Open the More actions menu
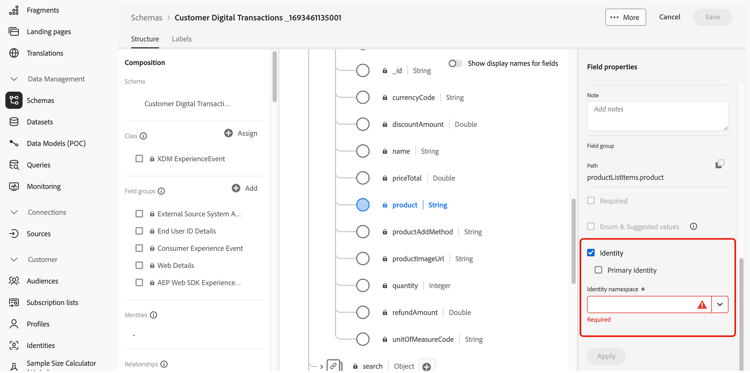Screen dimensions: 750x373 626,17
